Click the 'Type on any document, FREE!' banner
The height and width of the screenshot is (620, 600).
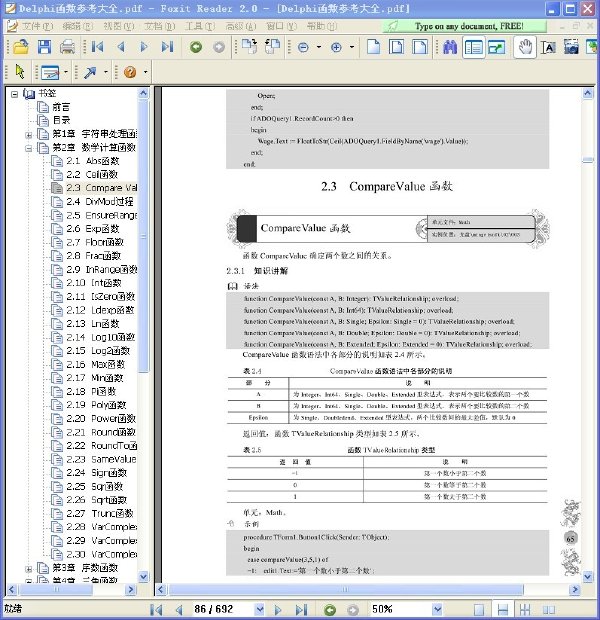(x=465, y=26)
